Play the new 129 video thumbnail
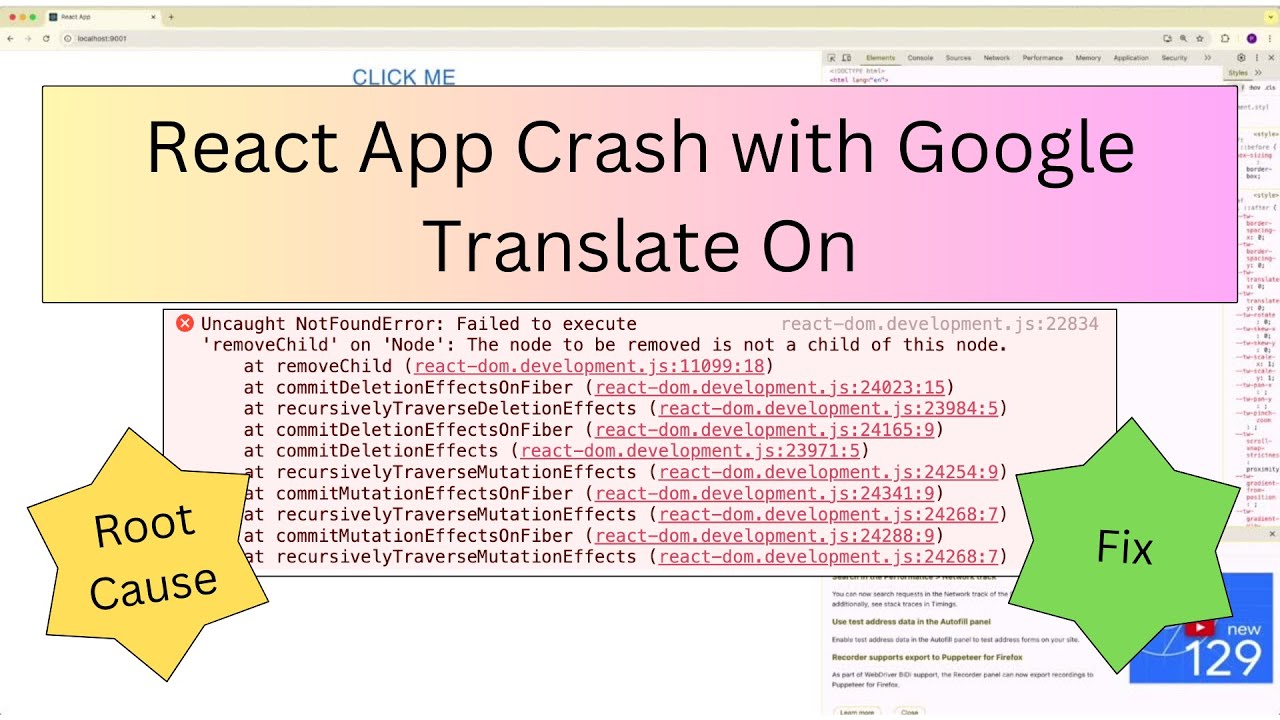Image resolution: width=1280 pixels, height=720 pixels. 1200,628
